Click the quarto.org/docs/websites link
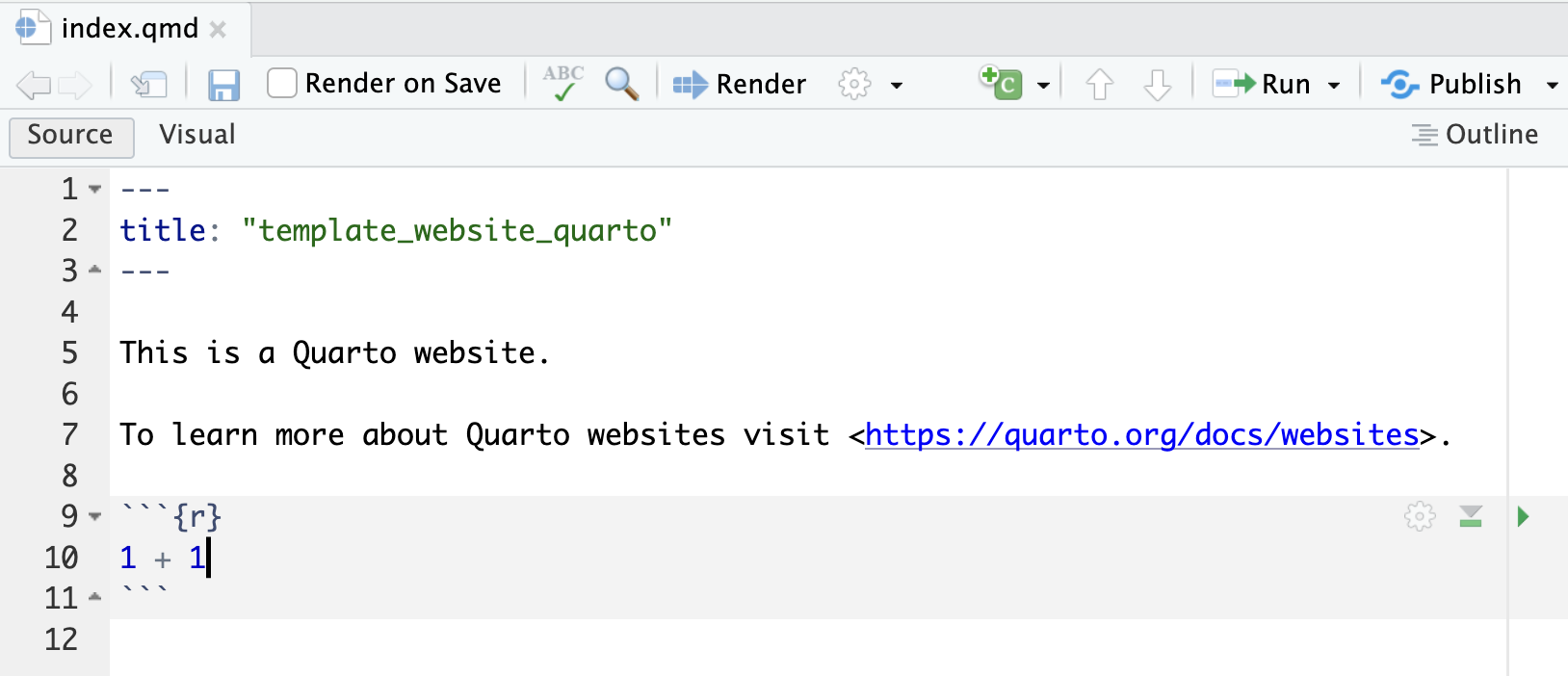This screenshot has height=676, width=1568. coord(1141,435)
